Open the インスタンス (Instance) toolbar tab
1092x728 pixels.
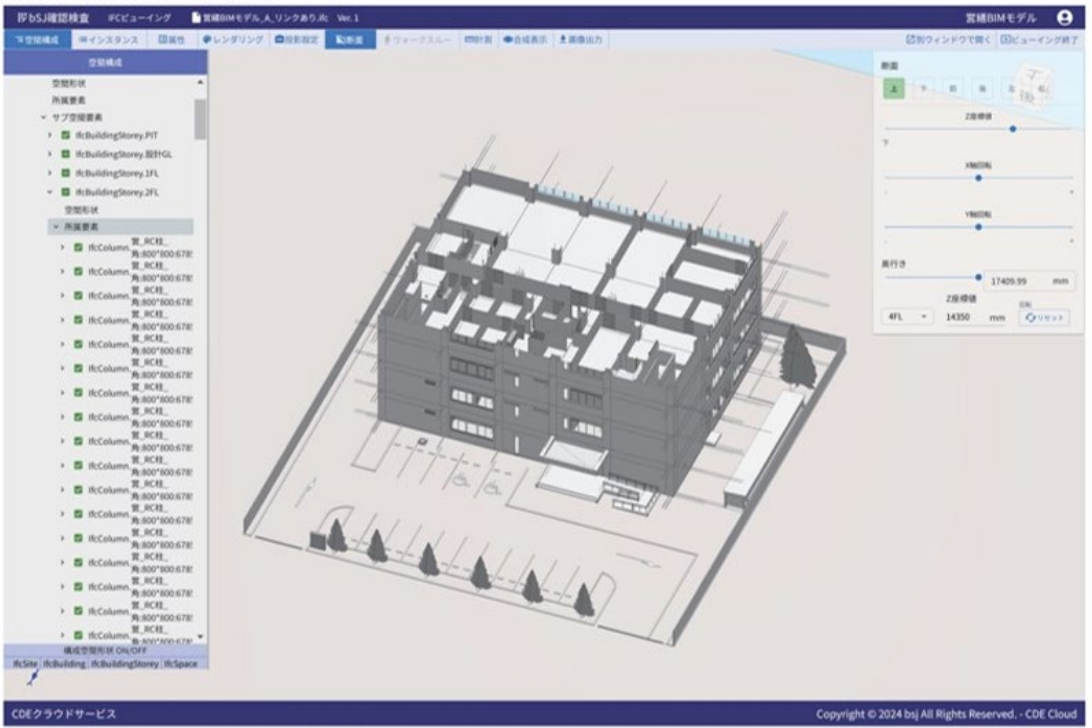point(108,40)
